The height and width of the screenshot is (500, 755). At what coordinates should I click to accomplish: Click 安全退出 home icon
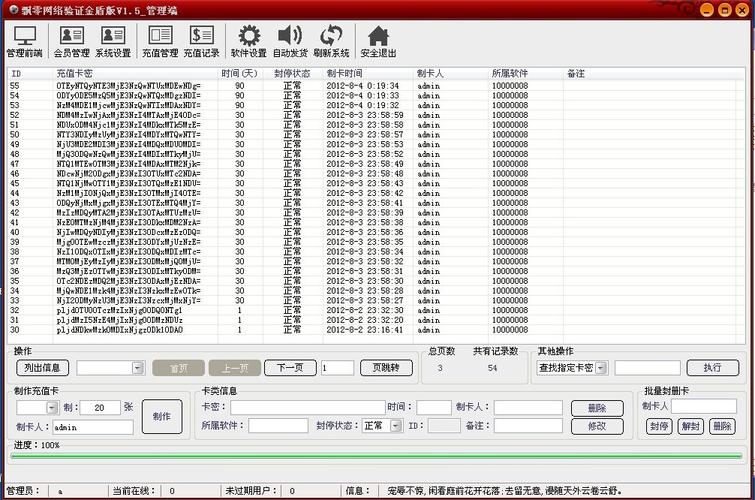click(x=378, y=40)
